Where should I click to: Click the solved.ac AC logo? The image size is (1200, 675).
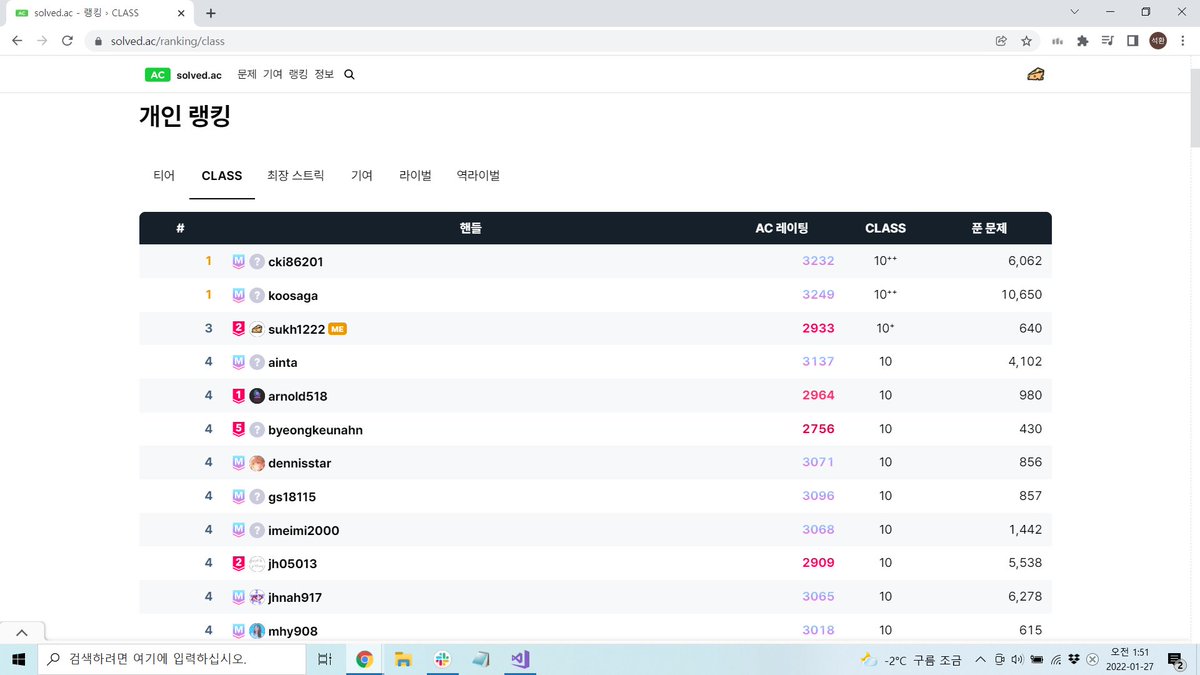coord(157,74)
